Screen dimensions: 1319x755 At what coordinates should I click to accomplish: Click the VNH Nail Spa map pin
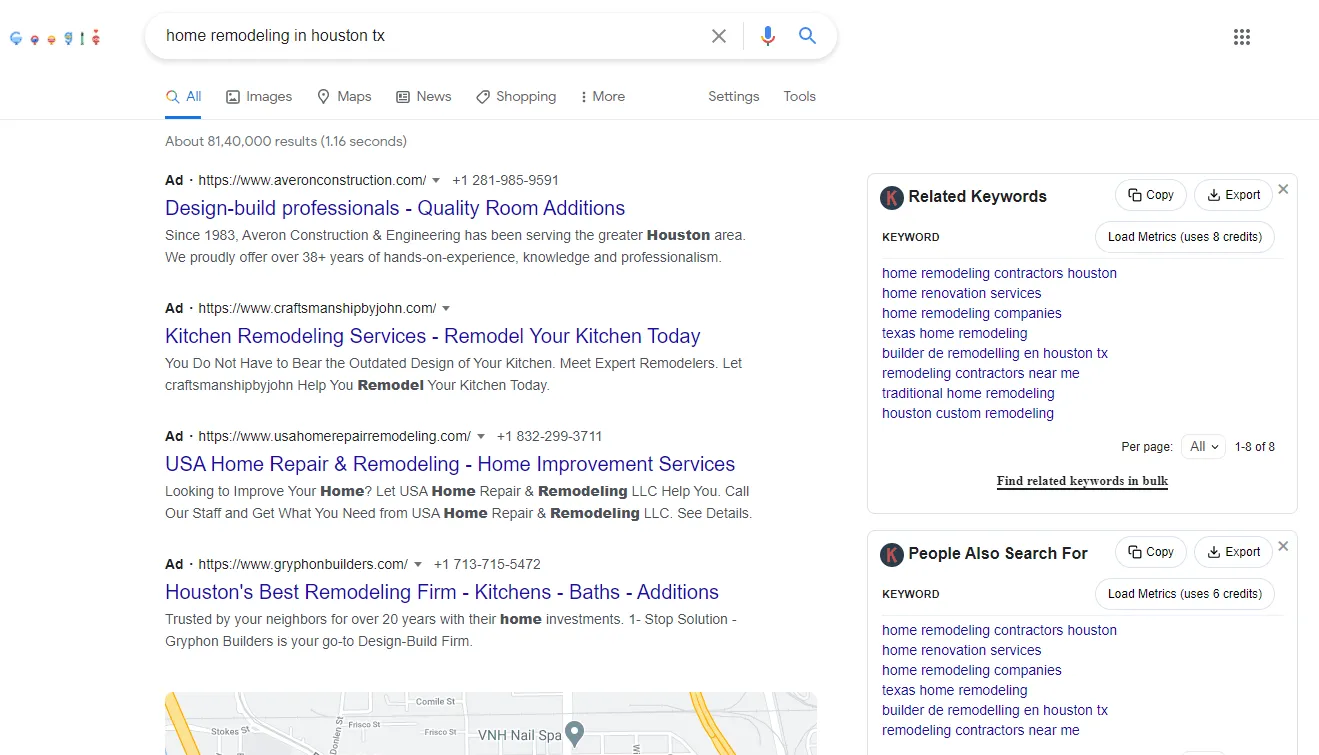pos(574,734)
